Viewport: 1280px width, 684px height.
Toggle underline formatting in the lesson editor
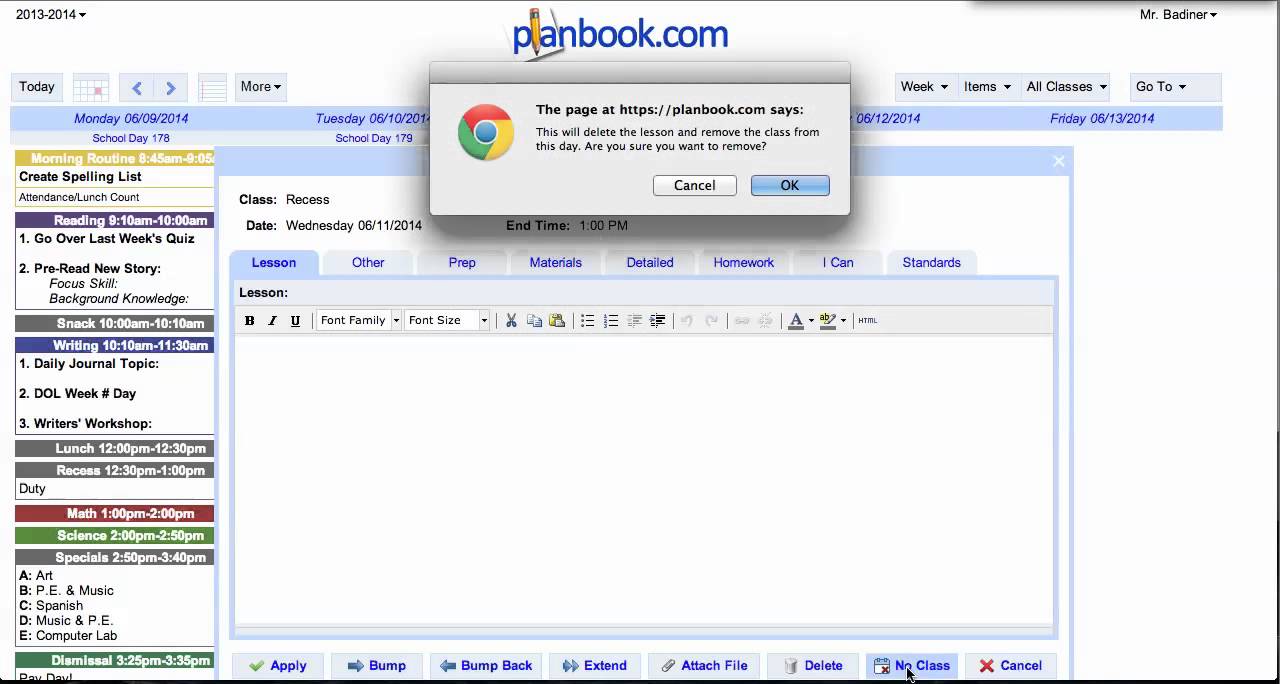point(295,321)
